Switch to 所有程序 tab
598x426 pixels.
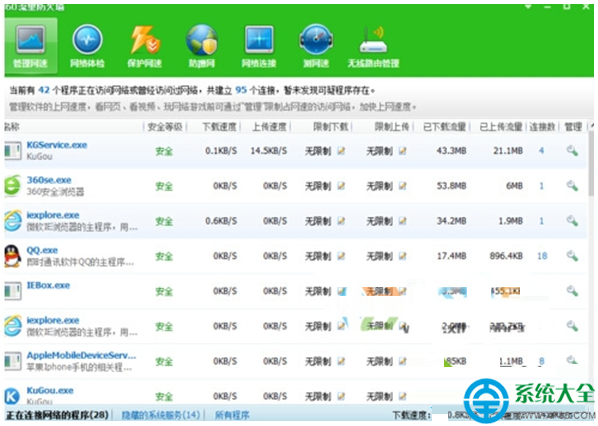(x=232, y=415)
